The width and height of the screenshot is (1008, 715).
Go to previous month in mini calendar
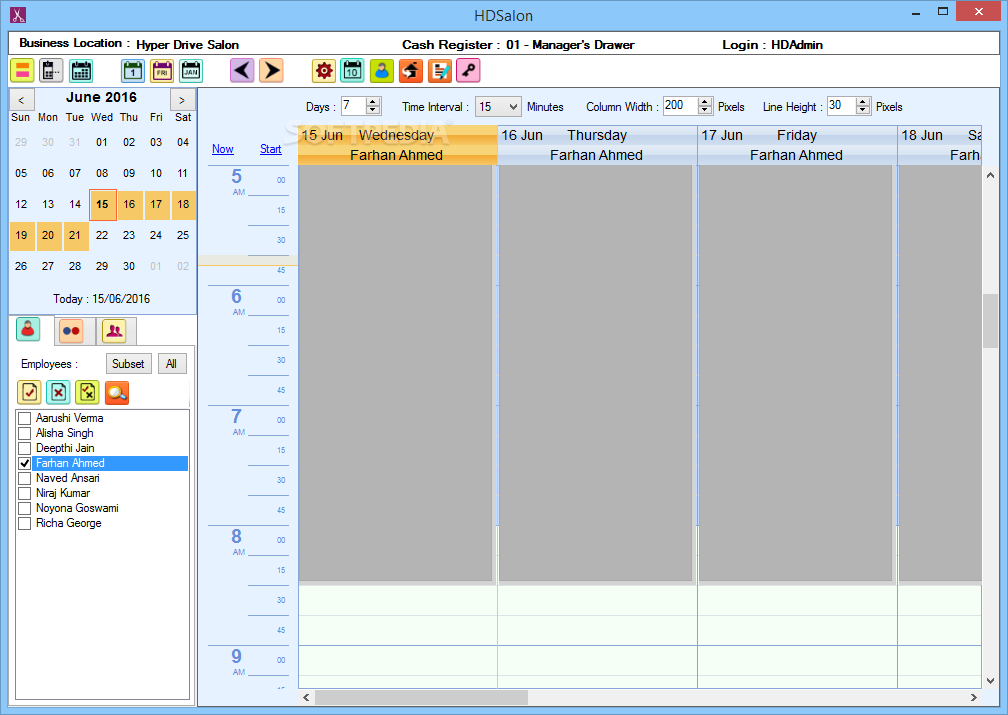point(21,100)
